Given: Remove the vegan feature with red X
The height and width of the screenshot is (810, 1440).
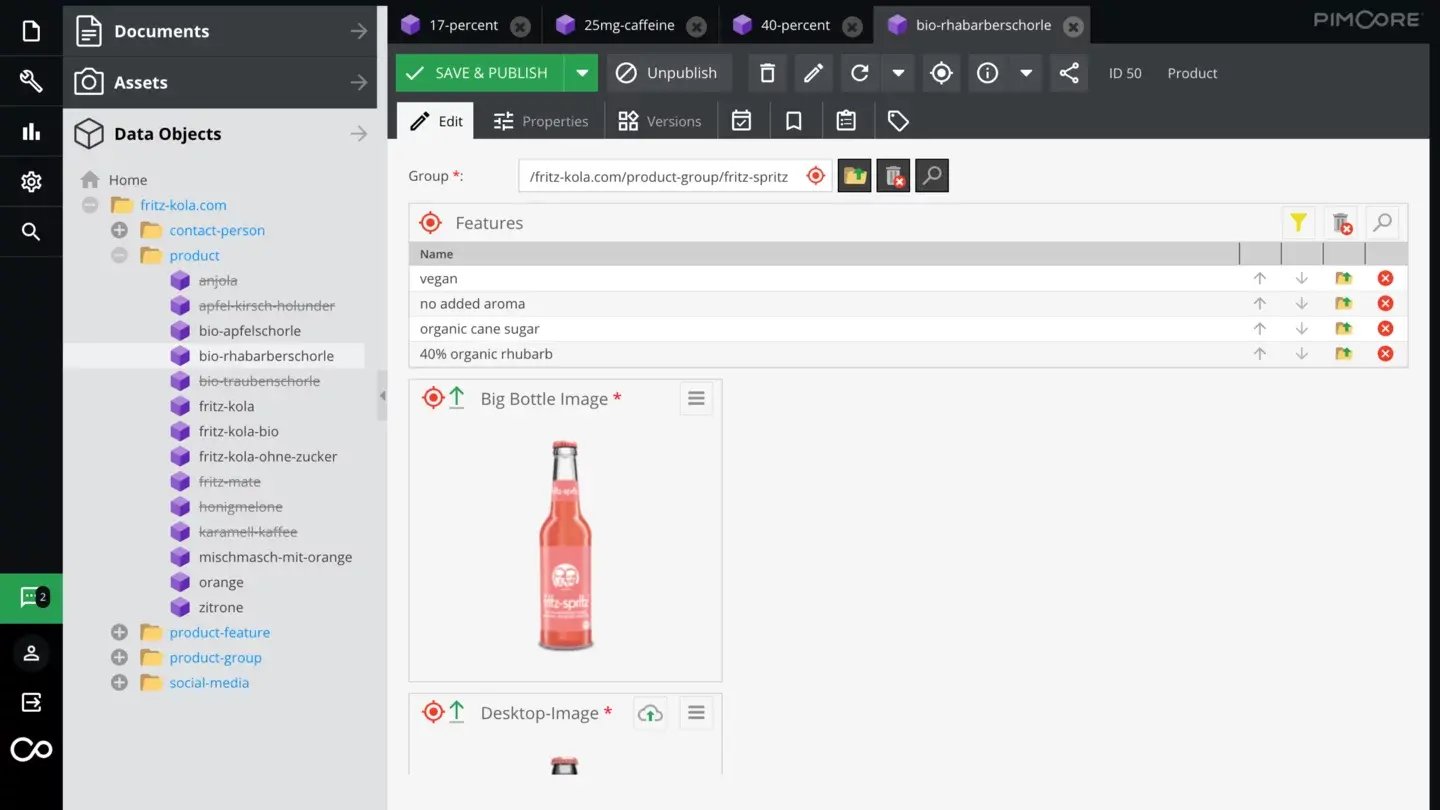Looking at the screenshot, I should pos(1385,278).
